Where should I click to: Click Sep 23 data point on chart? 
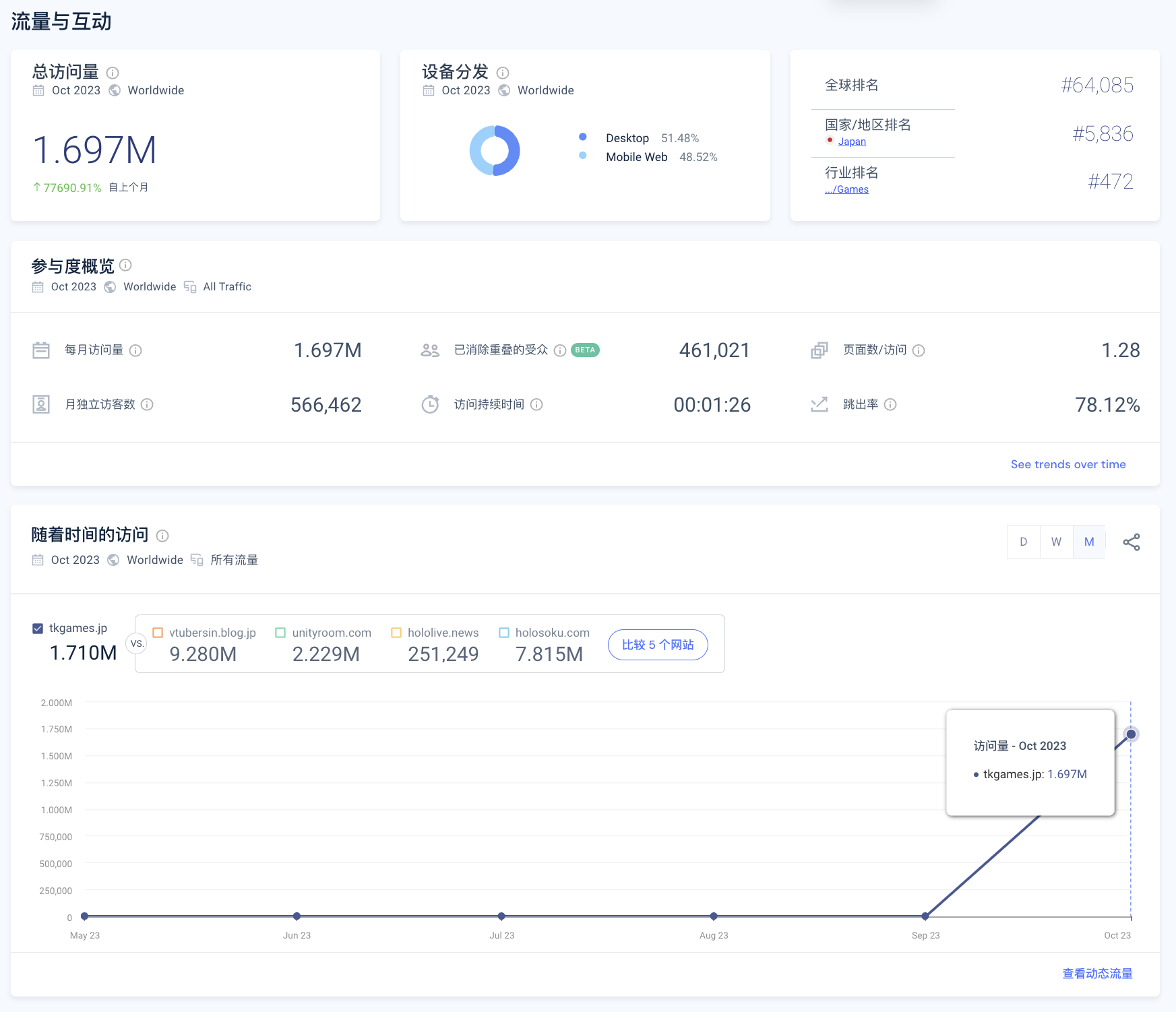925,916
